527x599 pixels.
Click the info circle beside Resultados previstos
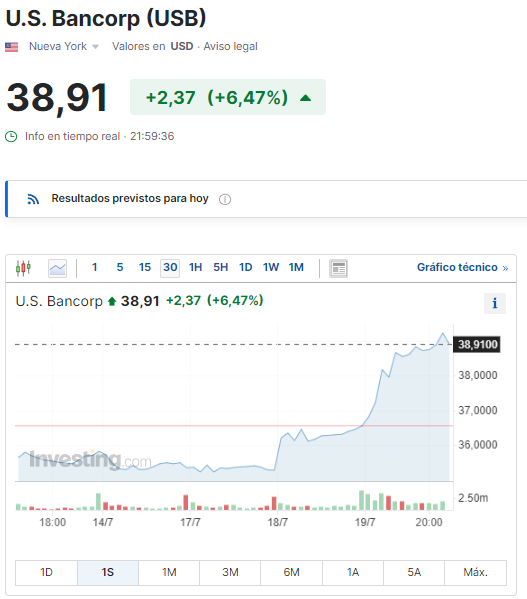[x=225, y=199]
